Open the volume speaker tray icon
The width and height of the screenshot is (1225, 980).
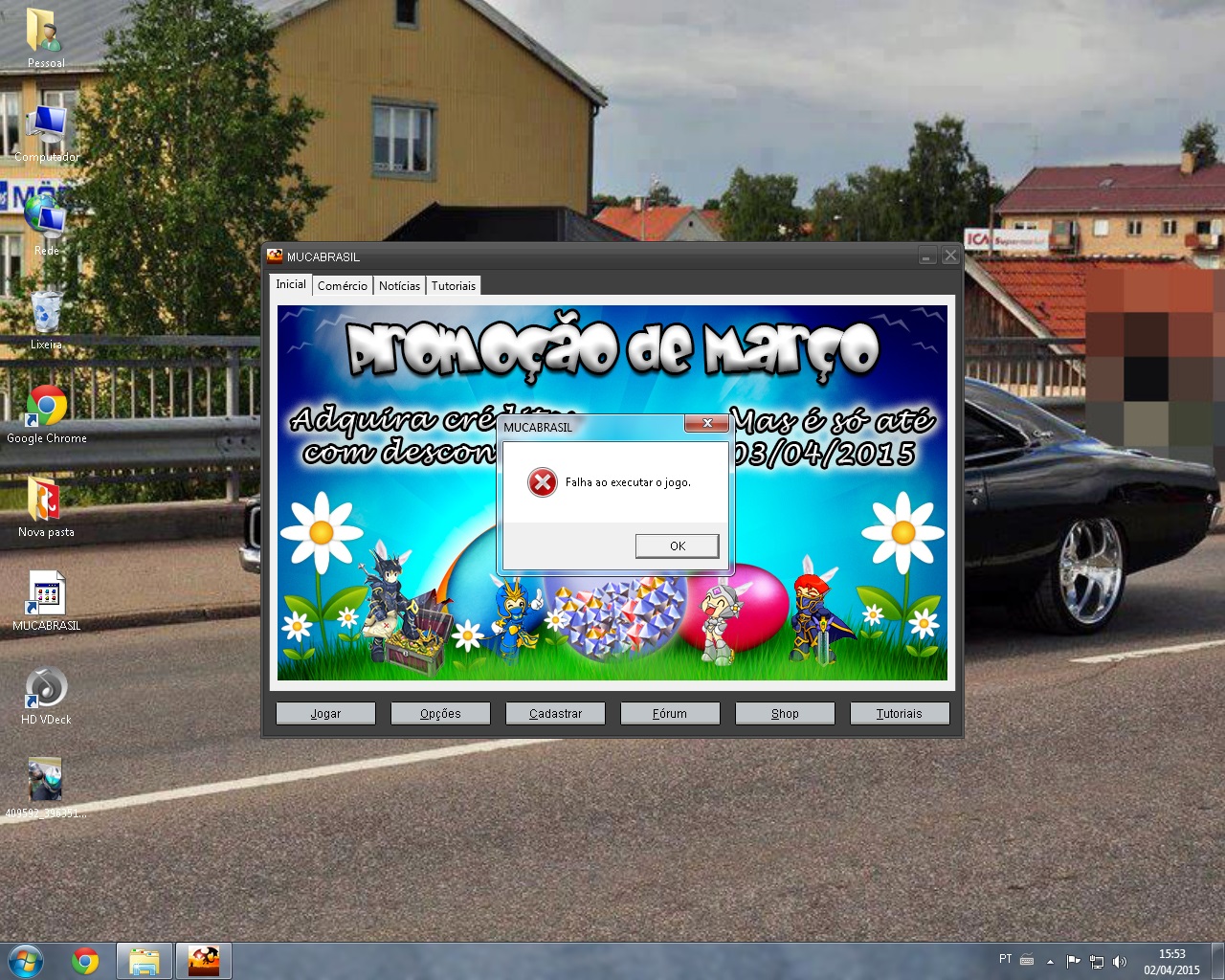click(x=1120, y=961)
